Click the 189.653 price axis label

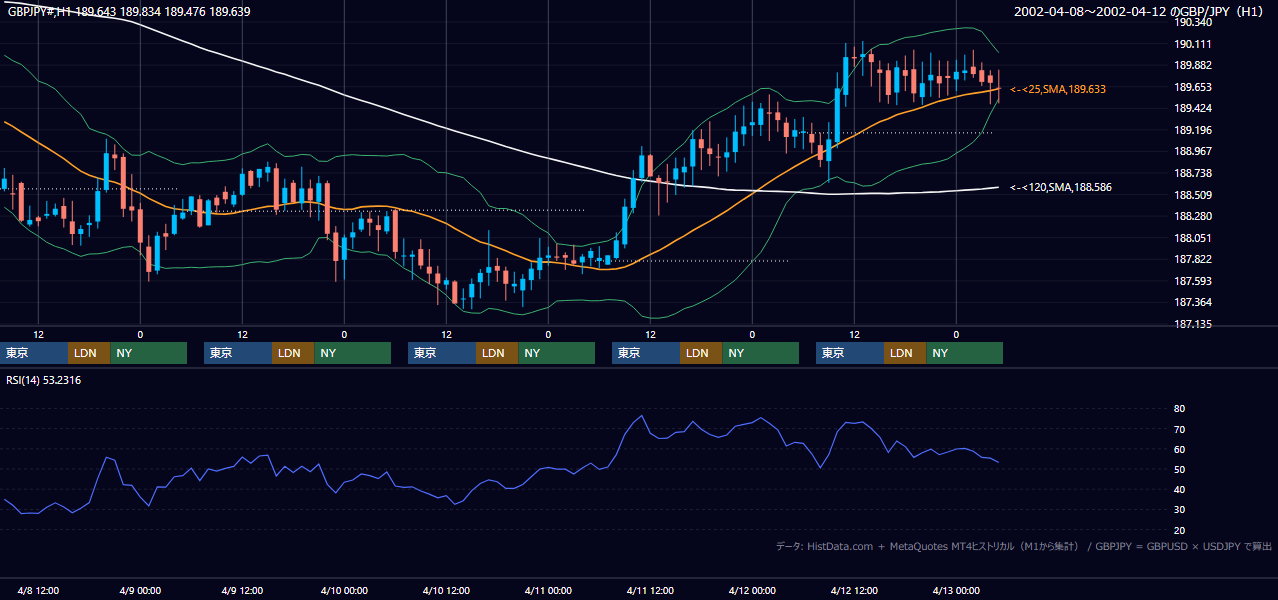tap(1195, 87)
